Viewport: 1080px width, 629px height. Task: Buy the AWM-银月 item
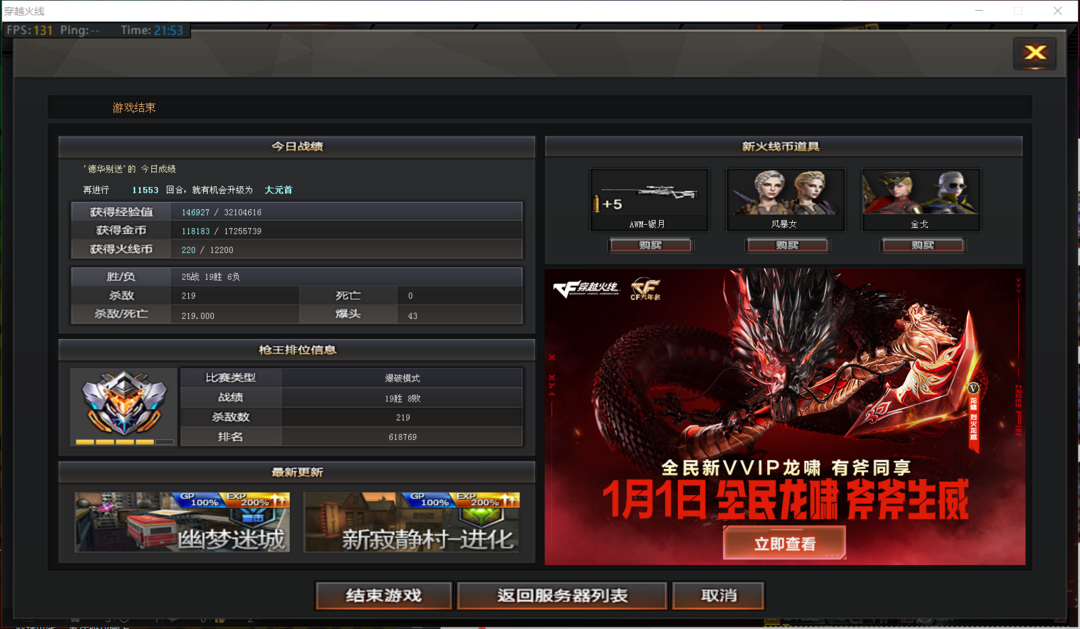650,245
